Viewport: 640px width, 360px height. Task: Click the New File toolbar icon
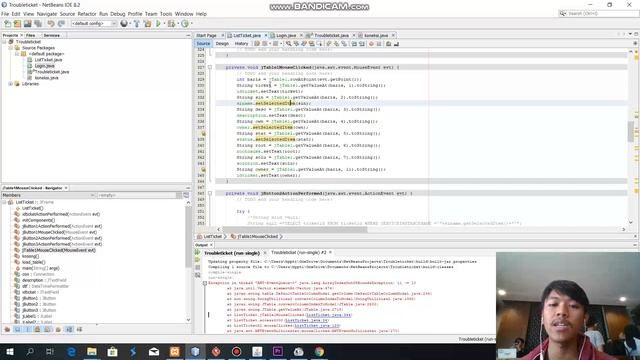(x=7, y=24)
